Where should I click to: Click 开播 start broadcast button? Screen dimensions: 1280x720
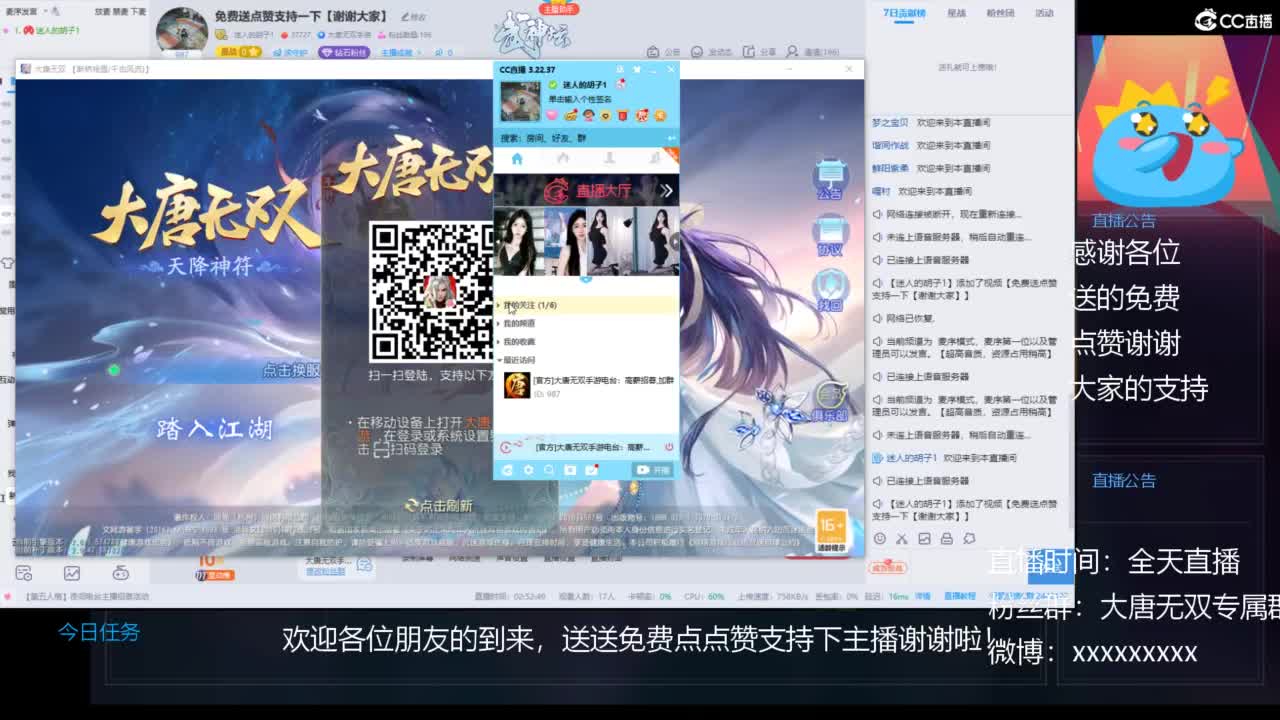click(655, 470)
